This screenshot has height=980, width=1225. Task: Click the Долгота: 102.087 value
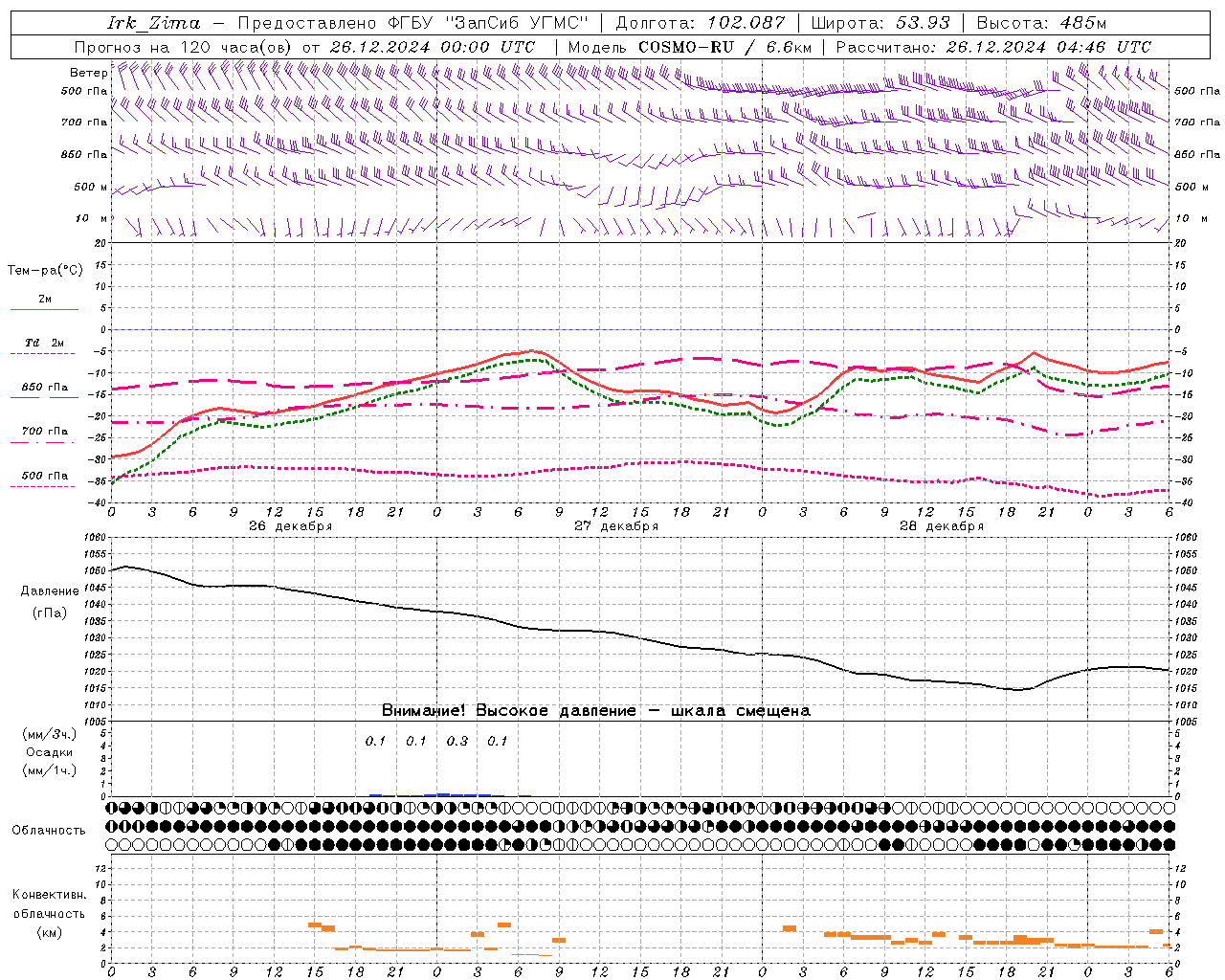click(x=701, y=23)
